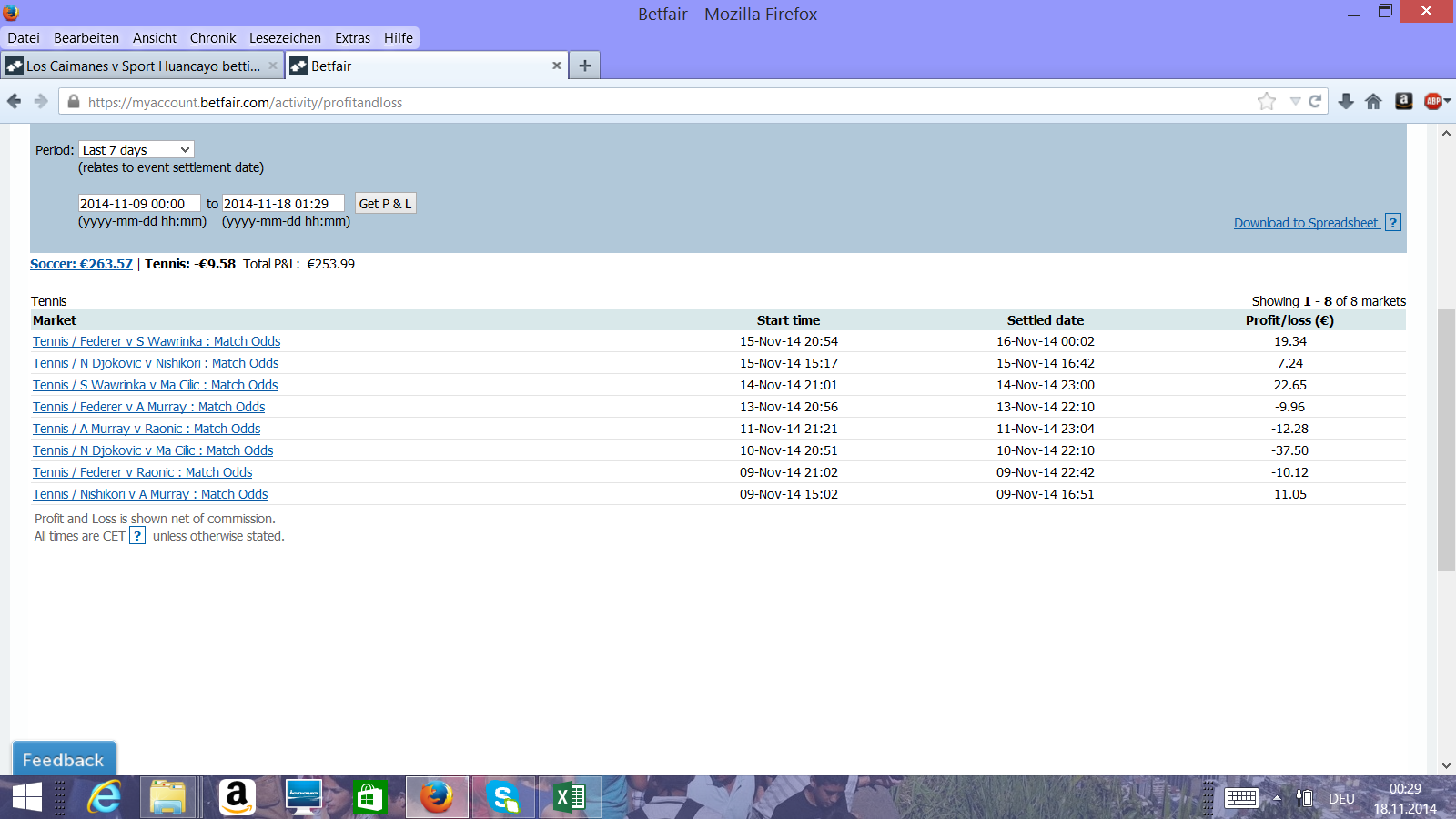The width and height of the screenshot is (1456, 819).
Task: Open the Datei menu
Action: (x=24, y=38)
